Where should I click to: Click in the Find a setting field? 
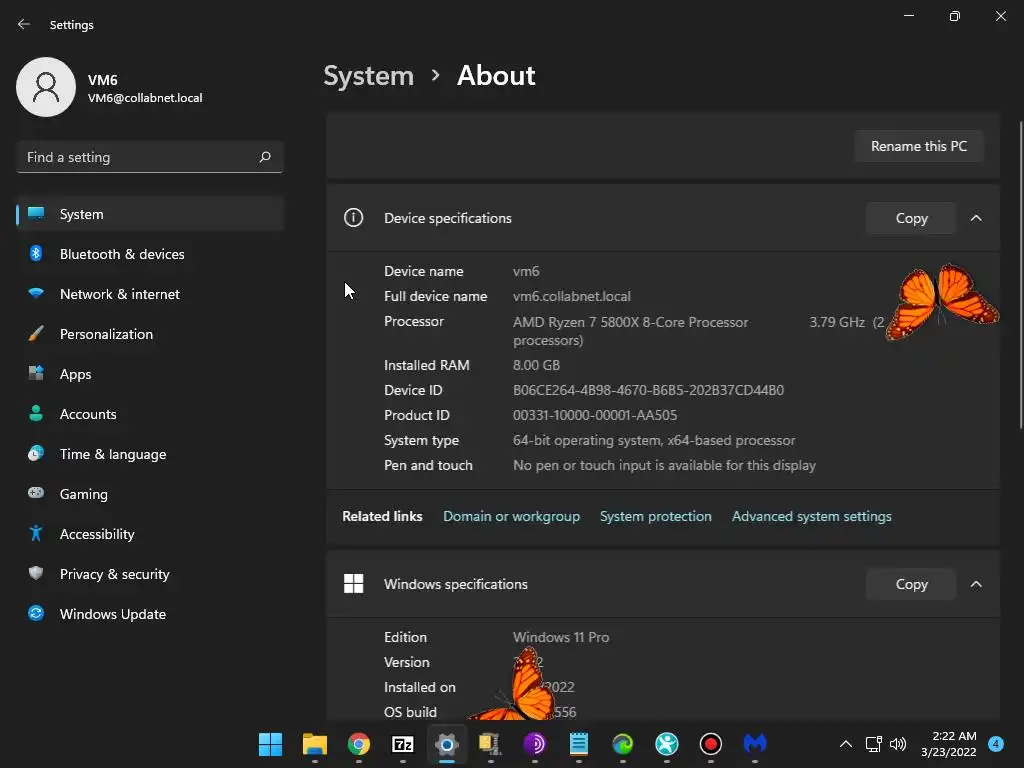(x=150, y=157)
